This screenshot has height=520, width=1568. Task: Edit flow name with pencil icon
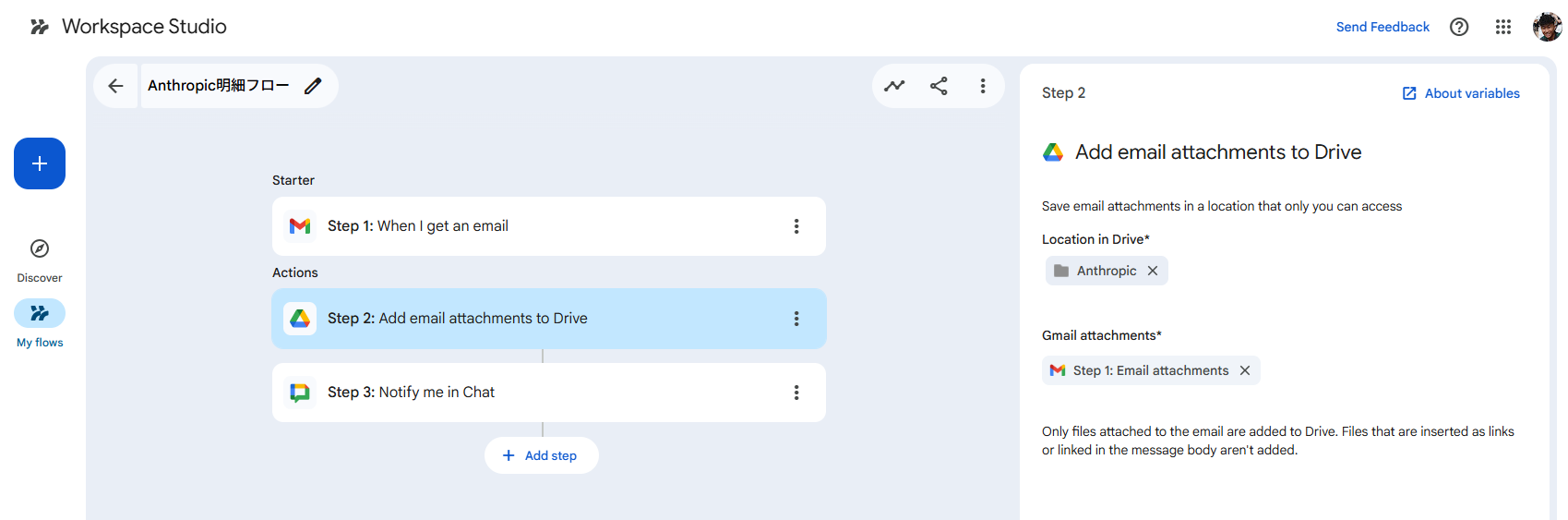pos(313,86)
